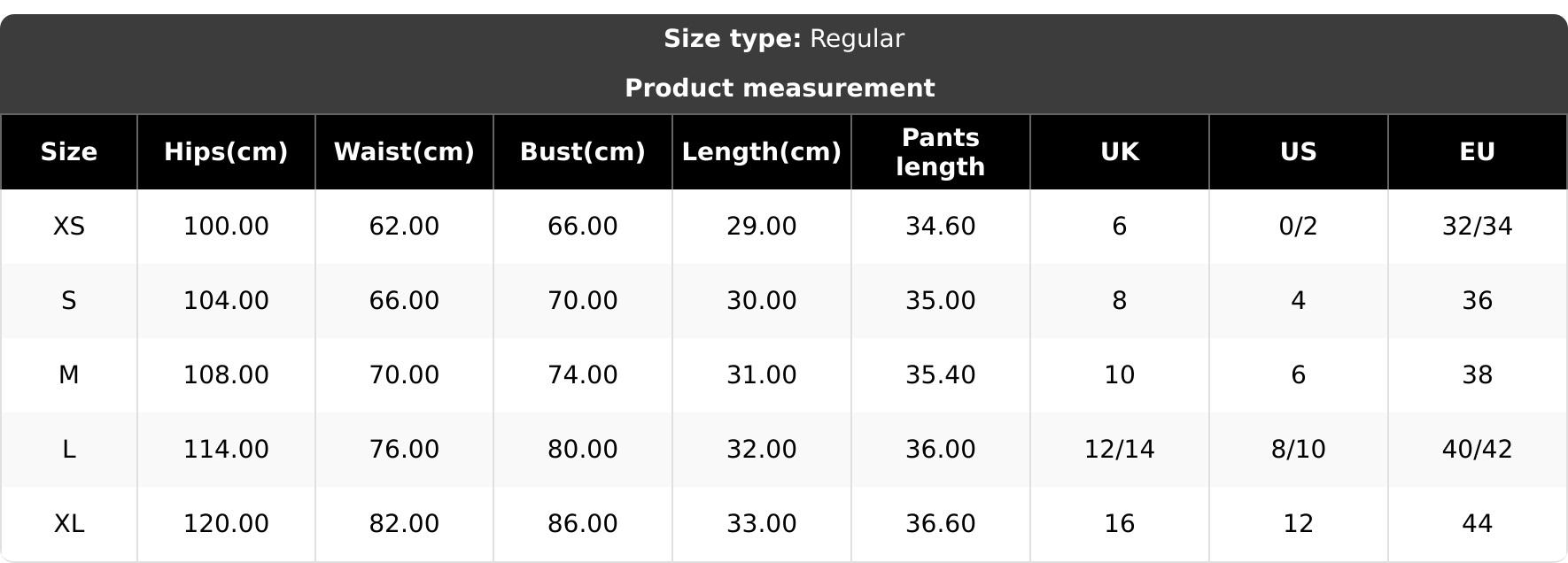Click the 120.00 hips value
This screenshot has width=1568, height=563.
pyautogui.click(x=226, y=524)
